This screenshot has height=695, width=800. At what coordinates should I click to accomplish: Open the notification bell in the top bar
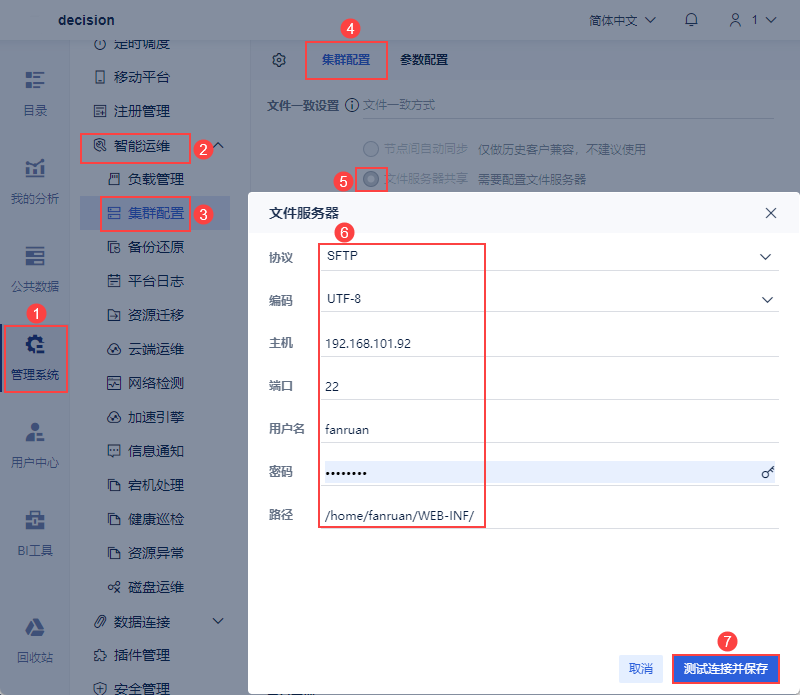tap(690, 19)
